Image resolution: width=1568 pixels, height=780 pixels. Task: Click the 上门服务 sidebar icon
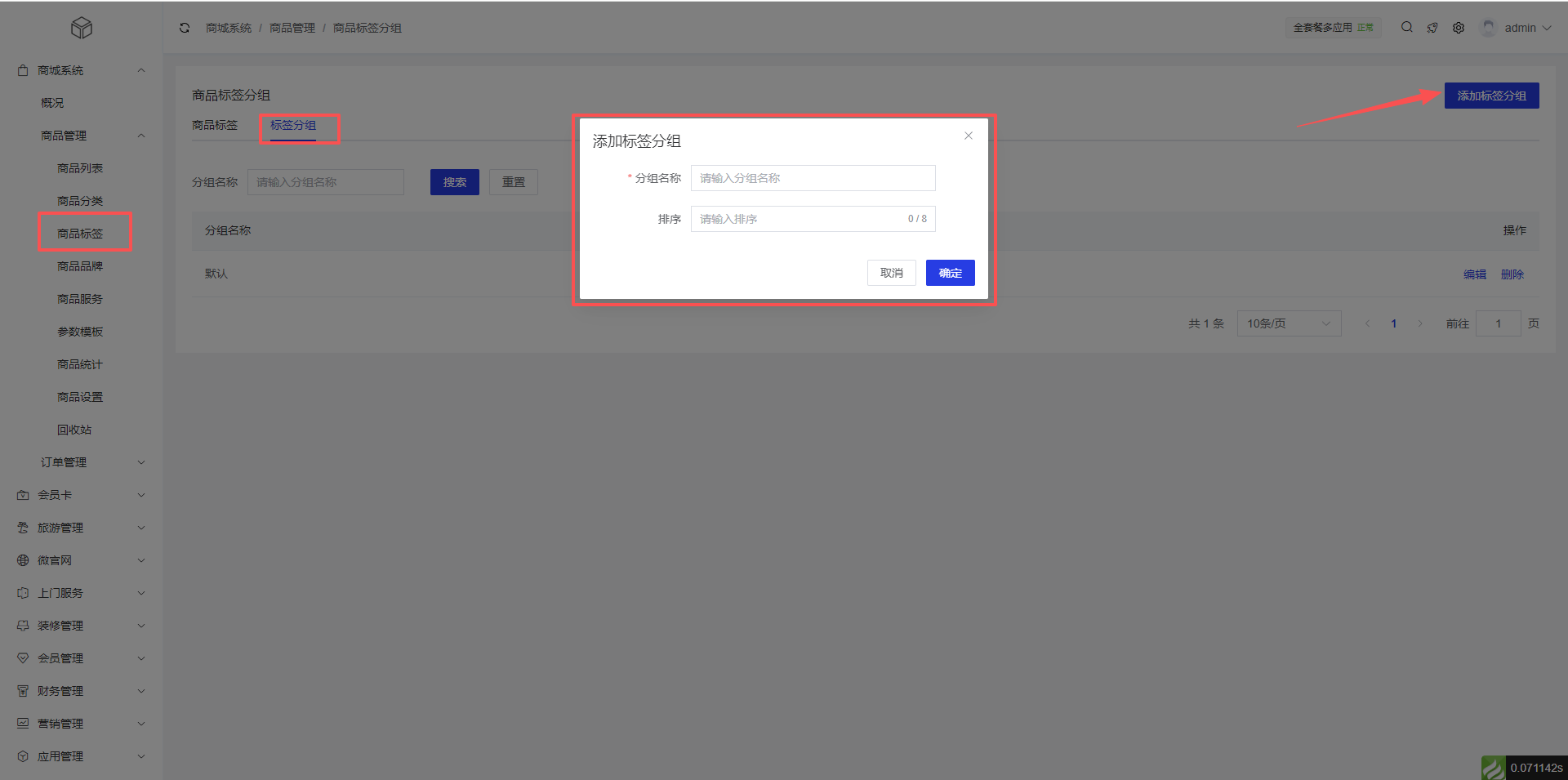tap(23, 593)
